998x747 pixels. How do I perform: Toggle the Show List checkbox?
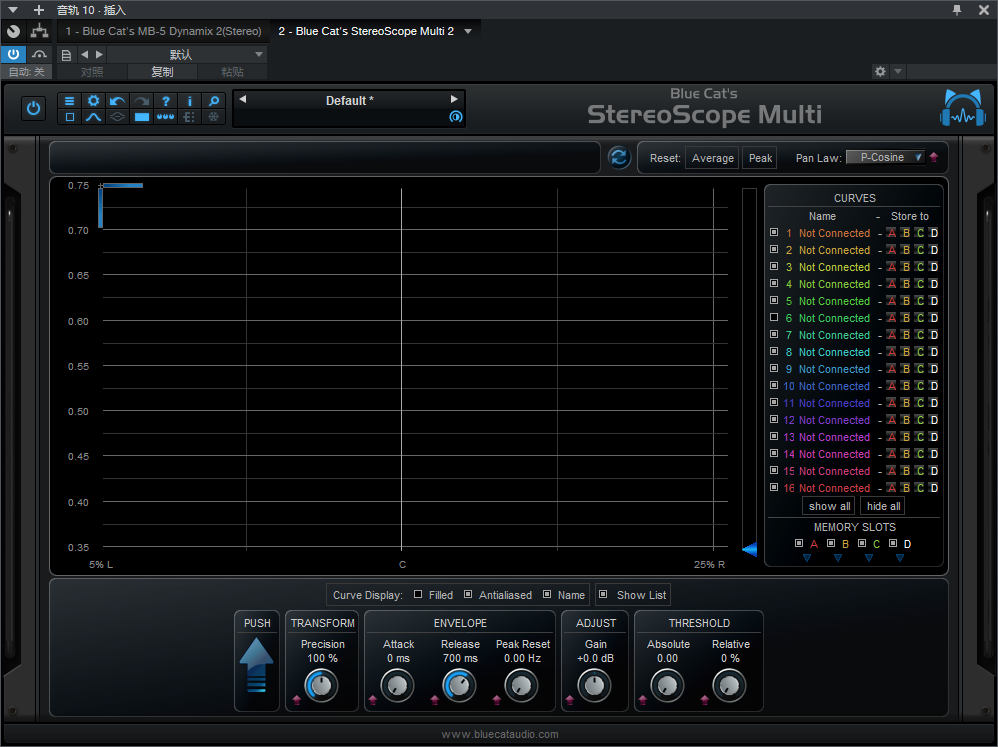click(x=603, y=594)
